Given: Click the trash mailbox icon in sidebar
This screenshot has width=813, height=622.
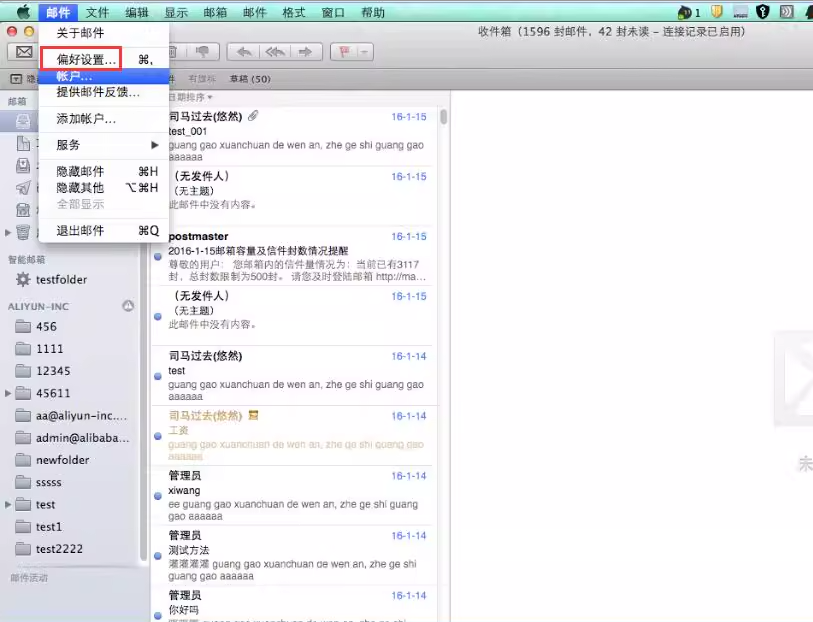Looking at the screenshot, I should click(24, 231).
